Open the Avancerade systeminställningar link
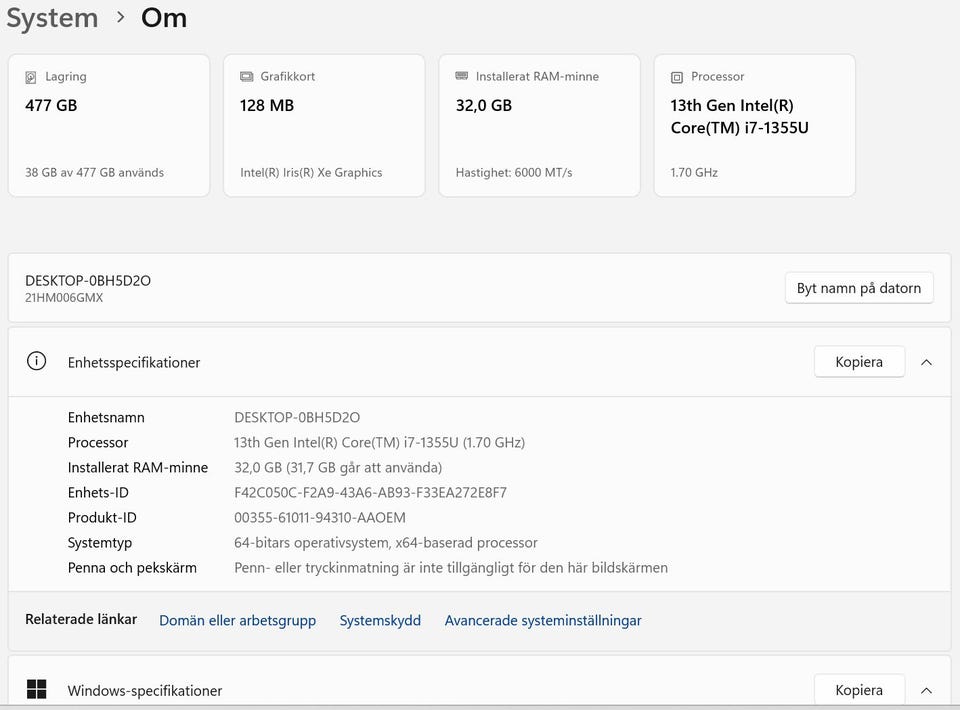The image size is (960, 710). [x=543, y=621]
